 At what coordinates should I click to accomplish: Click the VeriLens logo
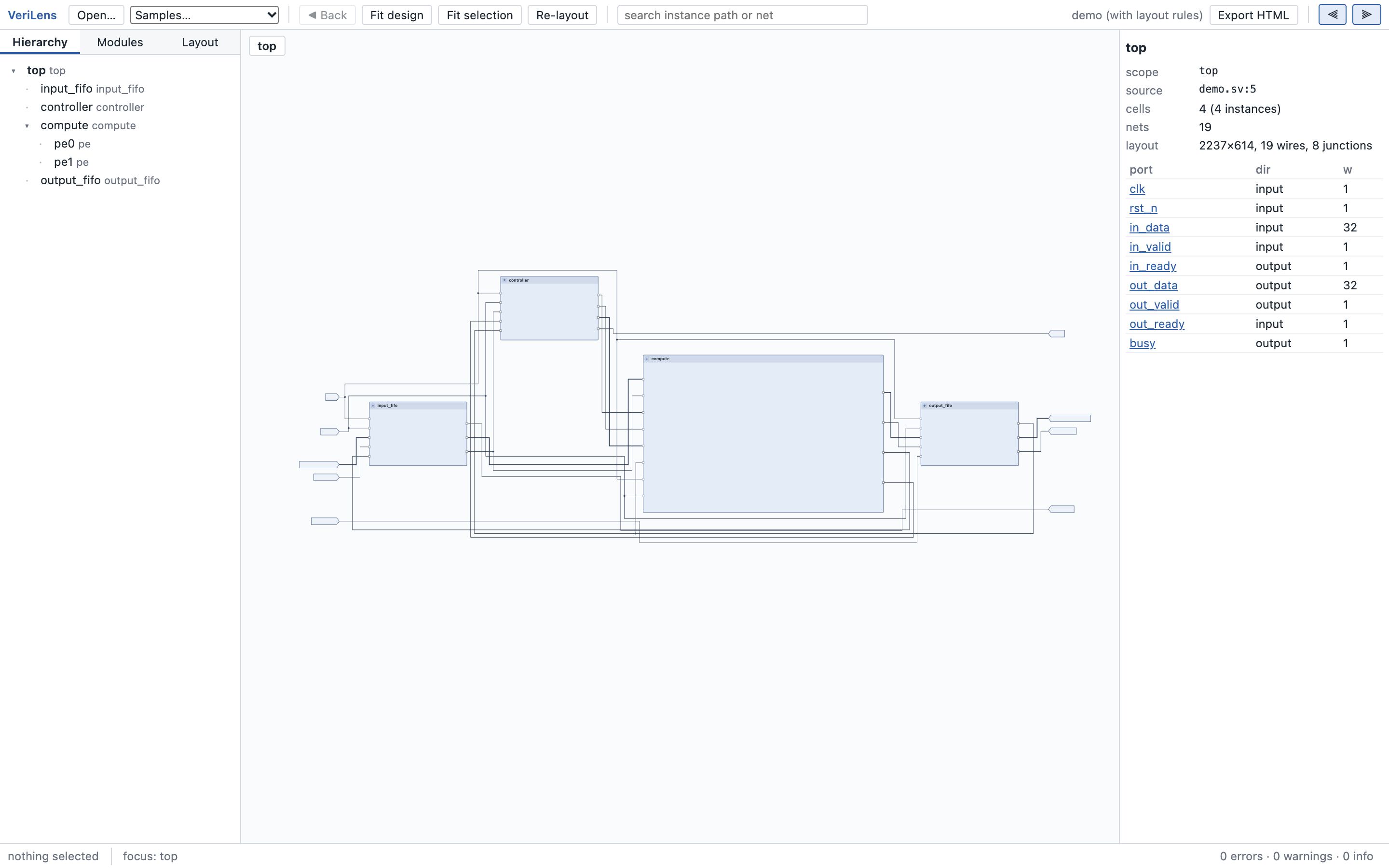tap(32, 15)
